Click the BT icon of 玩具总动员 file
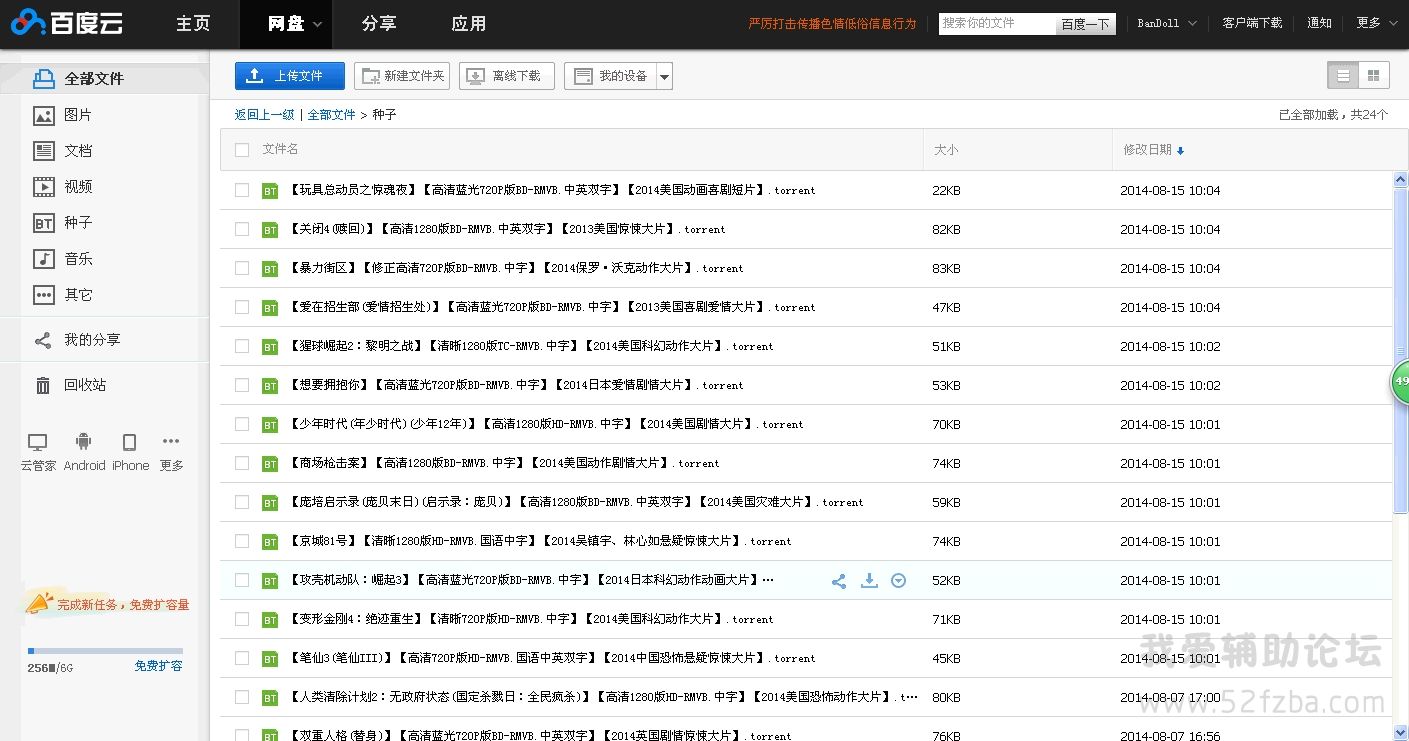 point(270,191)
